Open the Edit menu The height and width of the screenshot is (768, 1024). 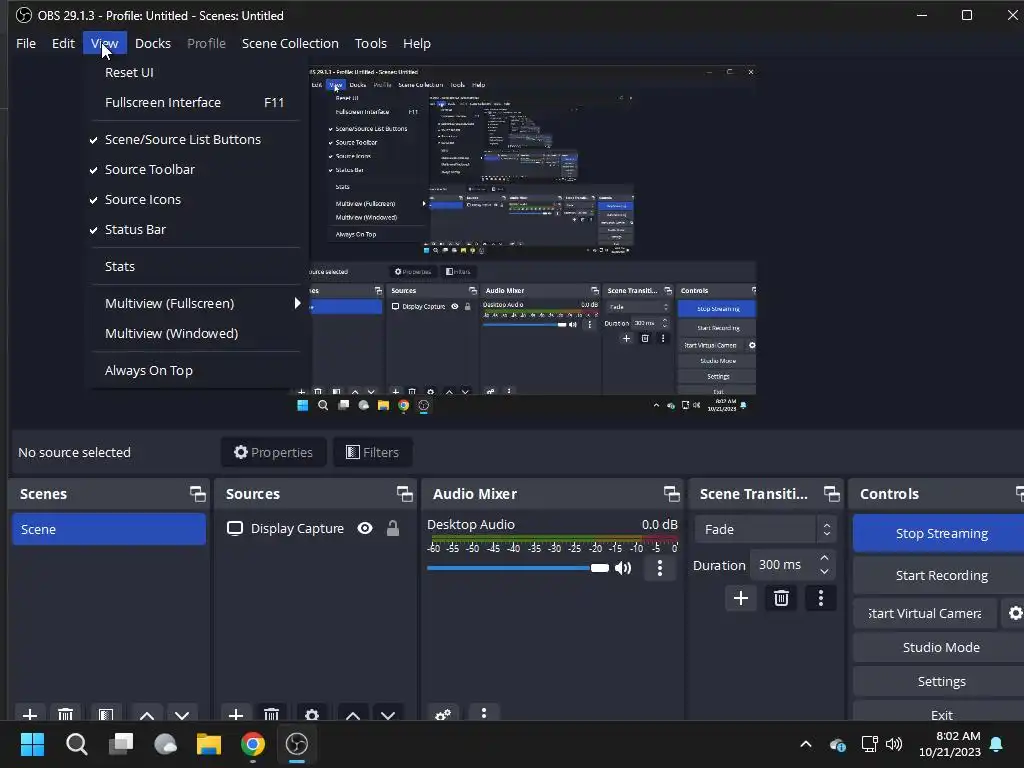tap(63, 43)
